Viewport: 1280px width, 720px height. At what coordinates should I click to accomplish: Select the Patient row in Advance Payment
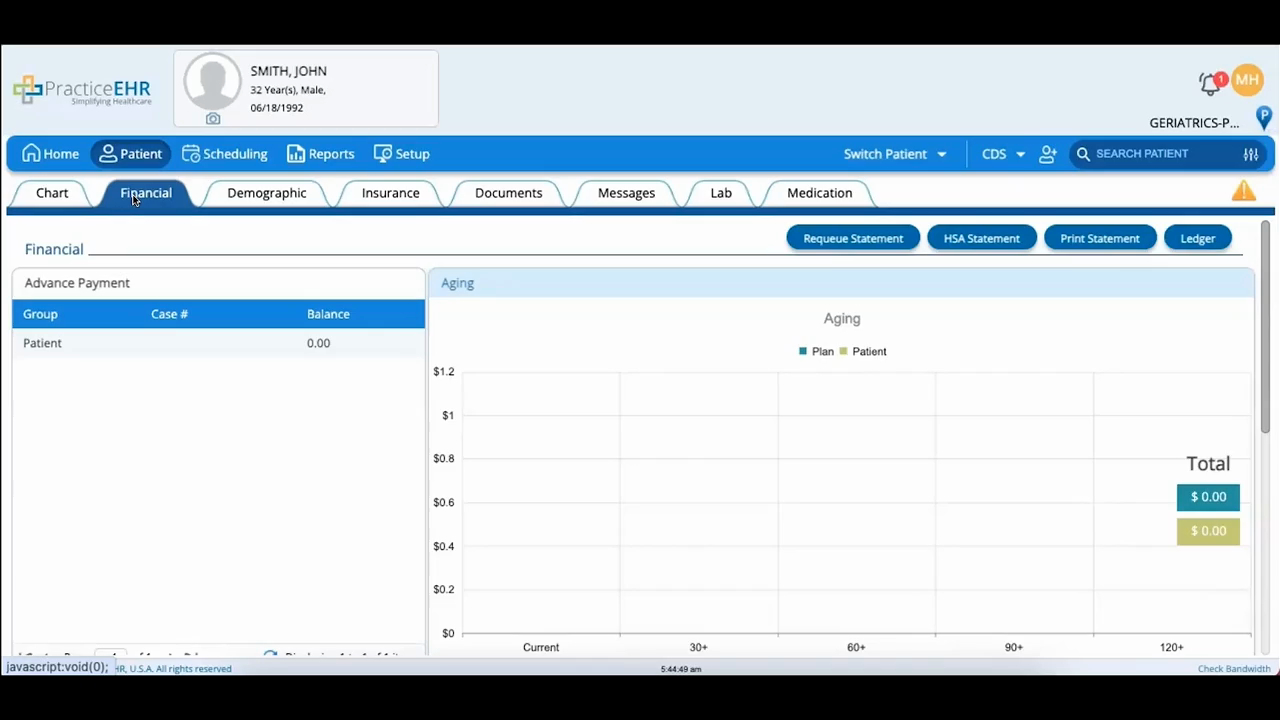coord(218,343)
